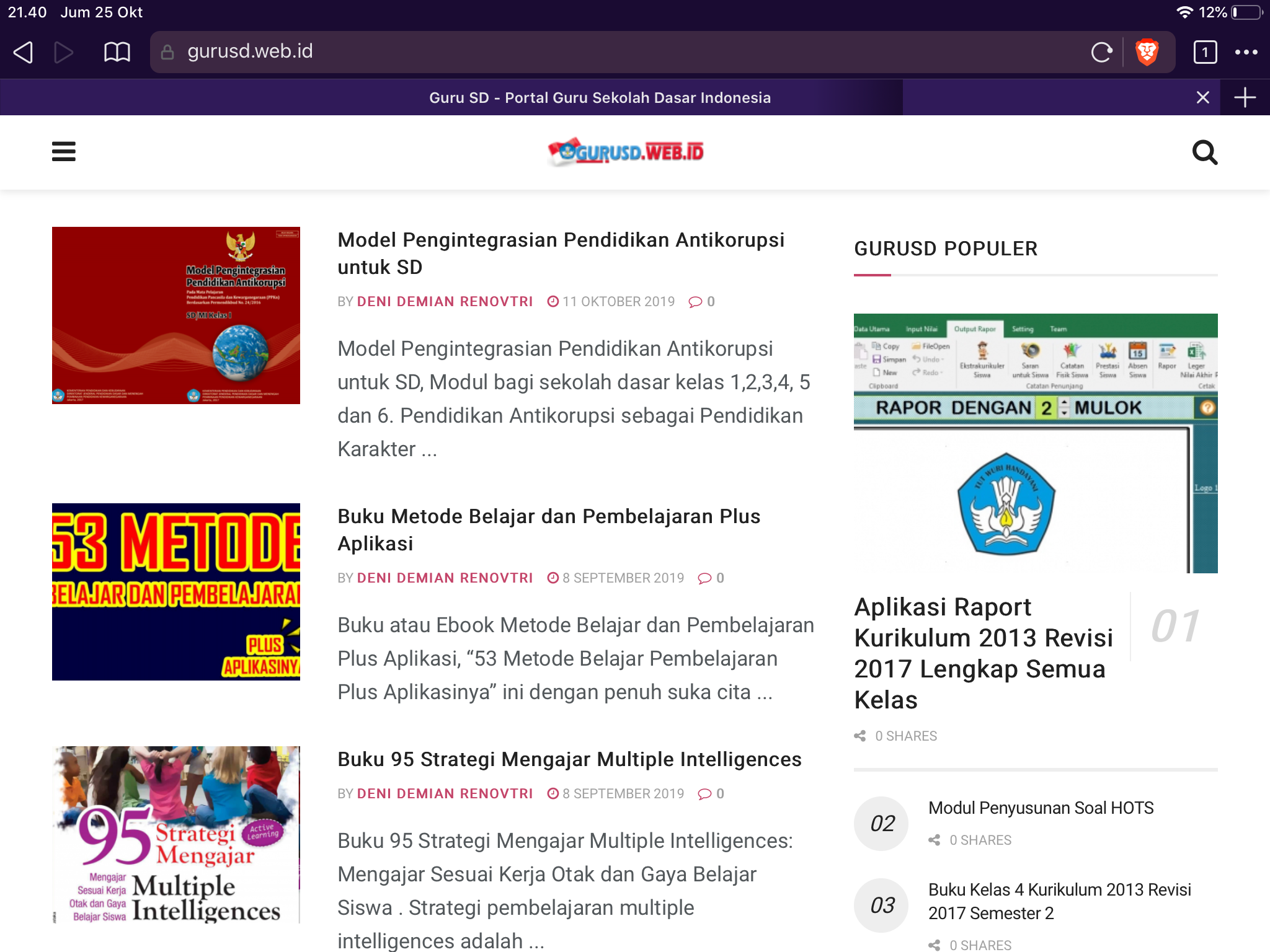The height and width of the screenshot is (952, 1270).
Task: Open Brave Shields lion icon
Action: click(1147, 52)
